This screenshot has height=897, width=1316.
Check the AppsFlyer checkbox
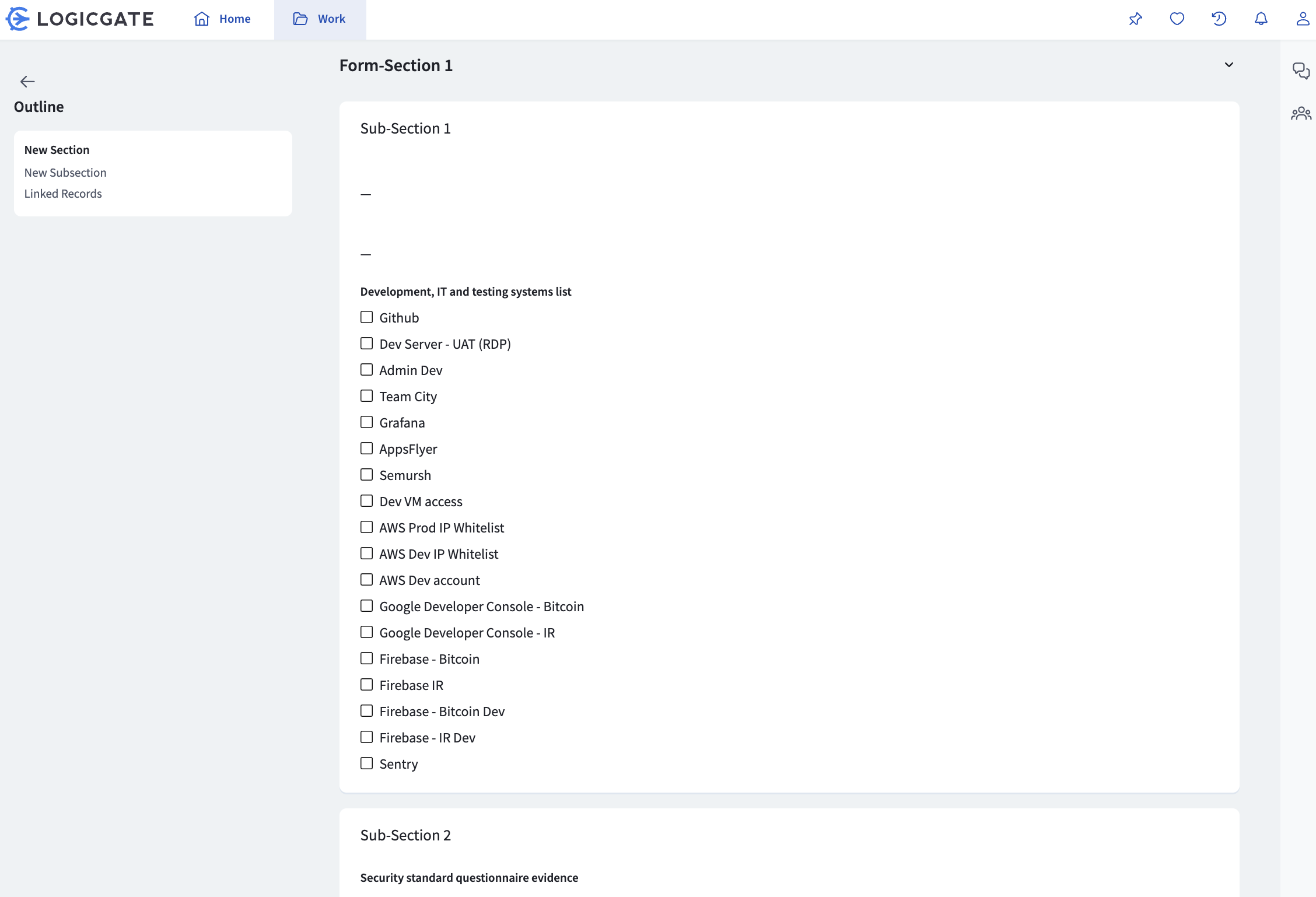click(366, 448)
